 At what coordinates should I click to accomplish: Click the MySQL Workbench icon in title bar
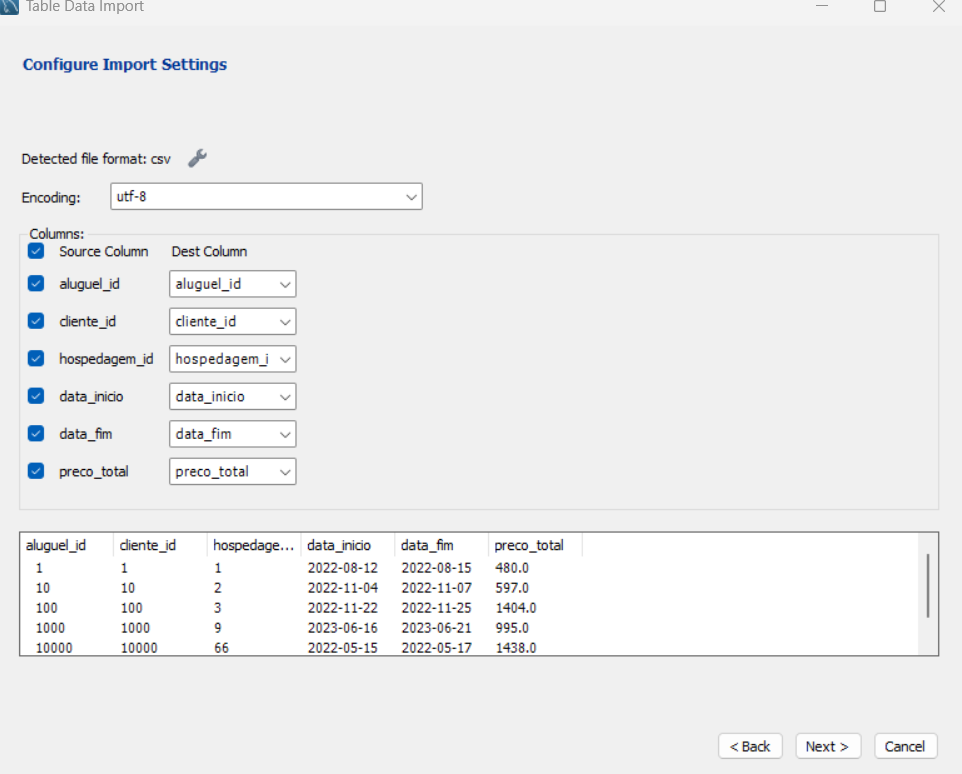click(x=10, y=6)
